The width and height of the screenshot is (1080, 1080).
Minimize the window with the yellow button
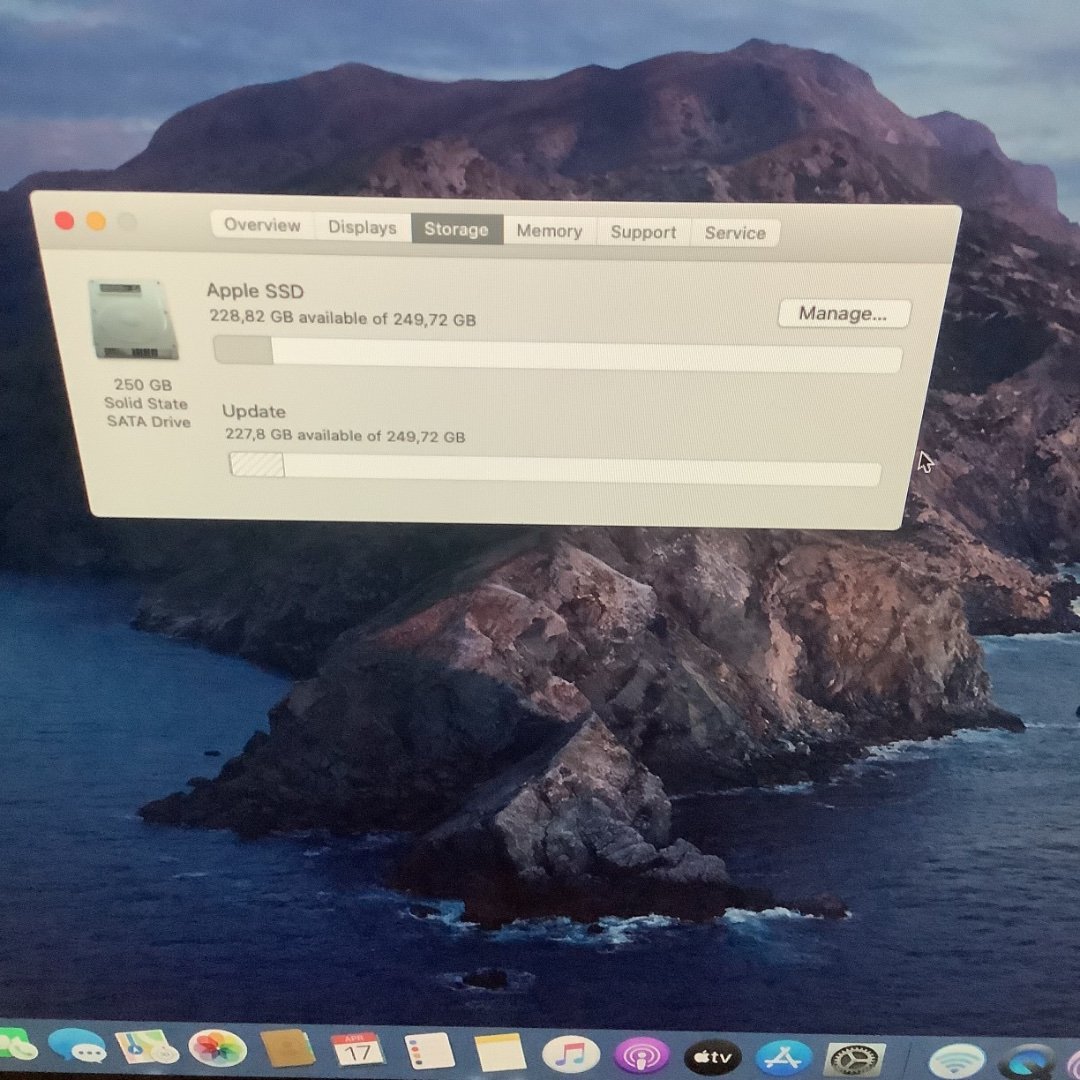[x=96, y=221]
